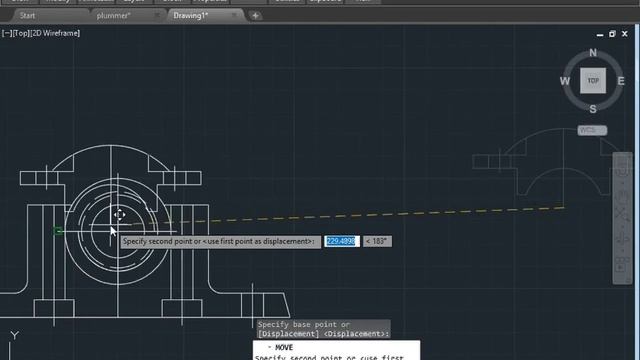Click the 'Specify second point' prompt tooltip

pyautogui.click(x=220, y=241)
